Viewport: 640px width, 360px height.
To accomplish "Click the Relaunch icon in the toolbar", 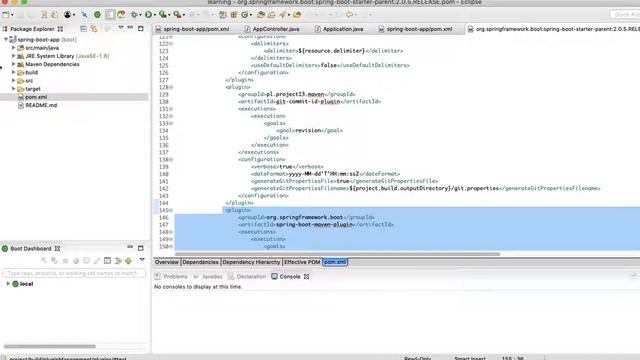I will click(x=121, y=15).
